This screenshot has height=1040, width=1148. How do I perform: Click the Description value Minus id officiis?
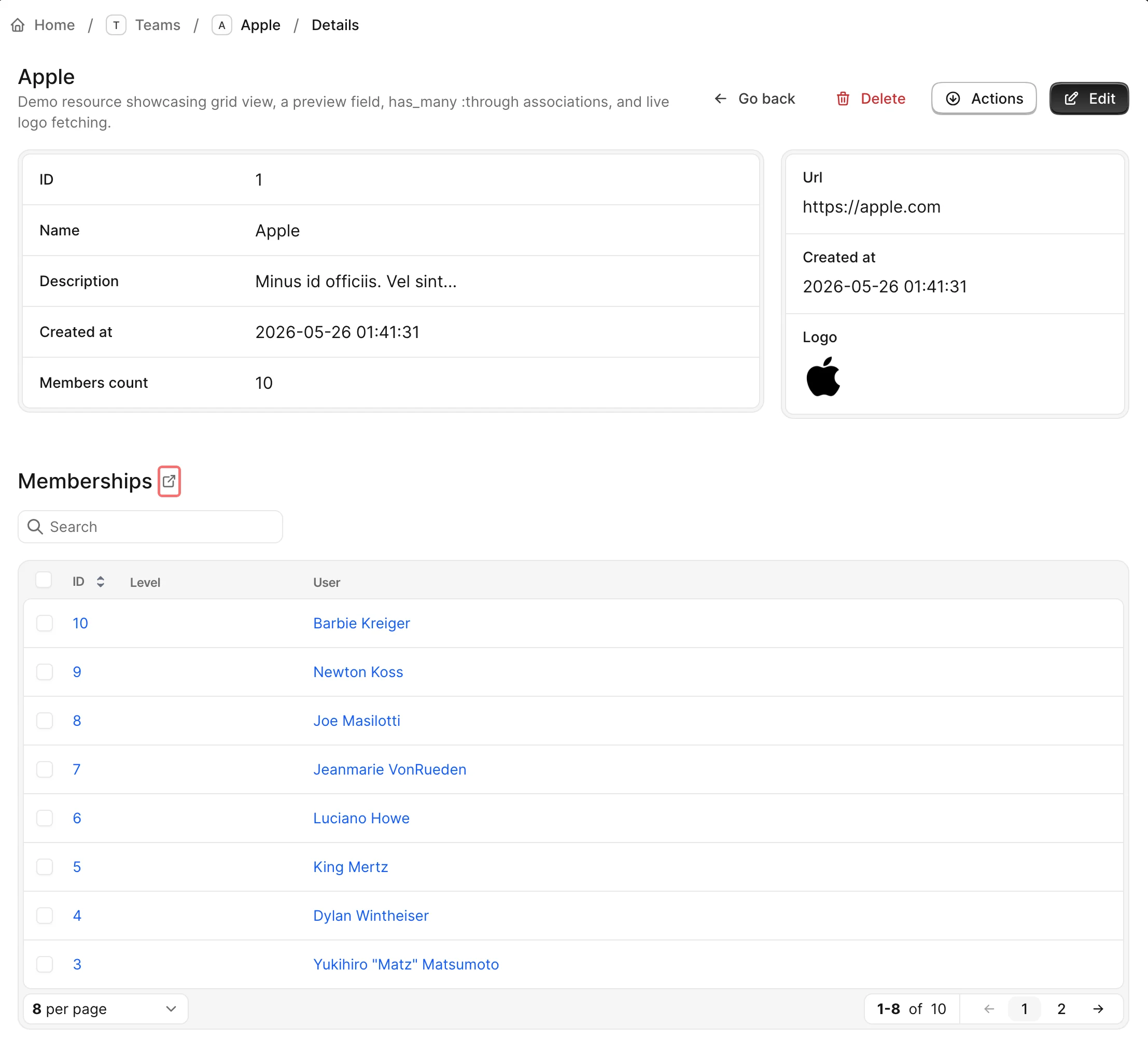click(x=356, y=281)
